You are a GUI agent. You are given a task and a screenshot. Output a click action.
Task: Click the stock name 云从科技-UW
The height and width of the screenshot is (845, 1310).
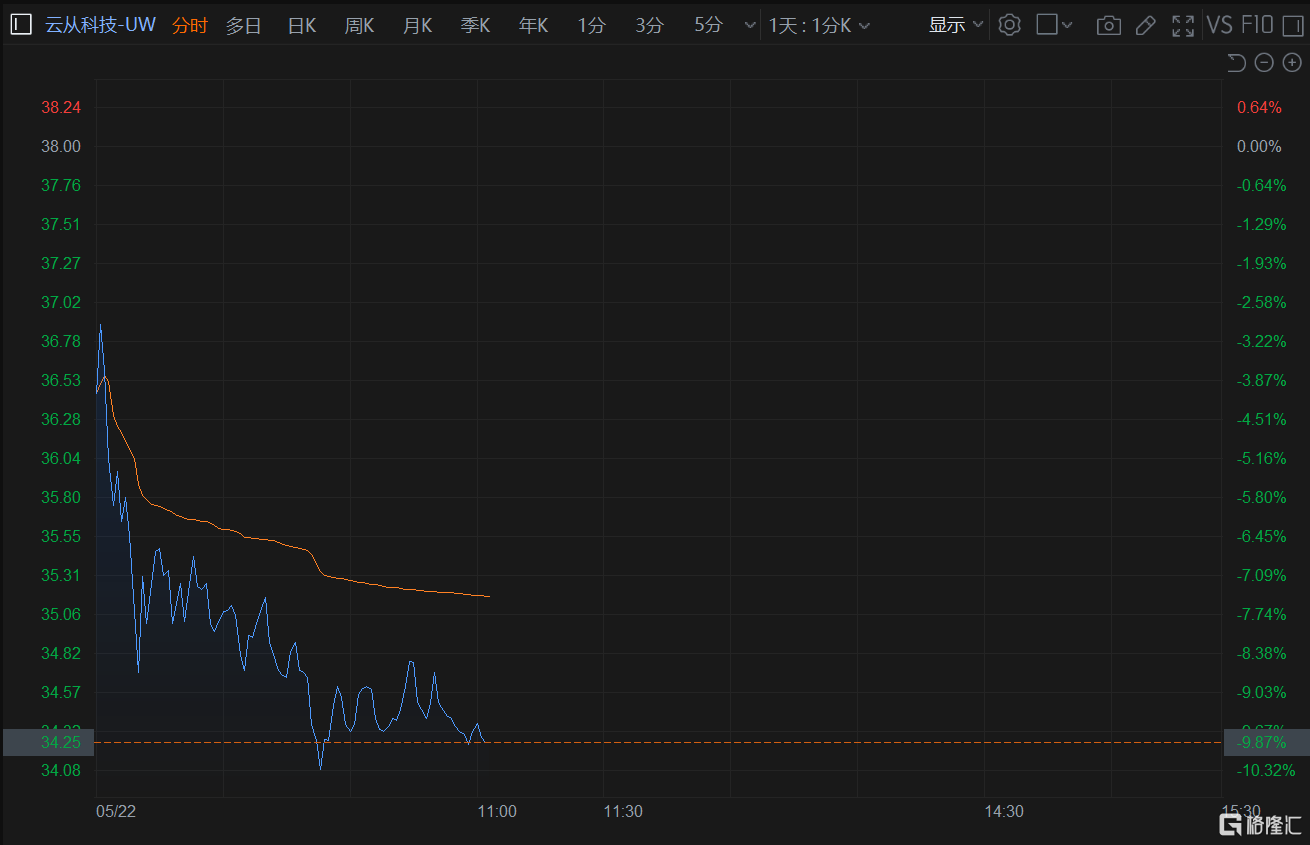point(100,25)
